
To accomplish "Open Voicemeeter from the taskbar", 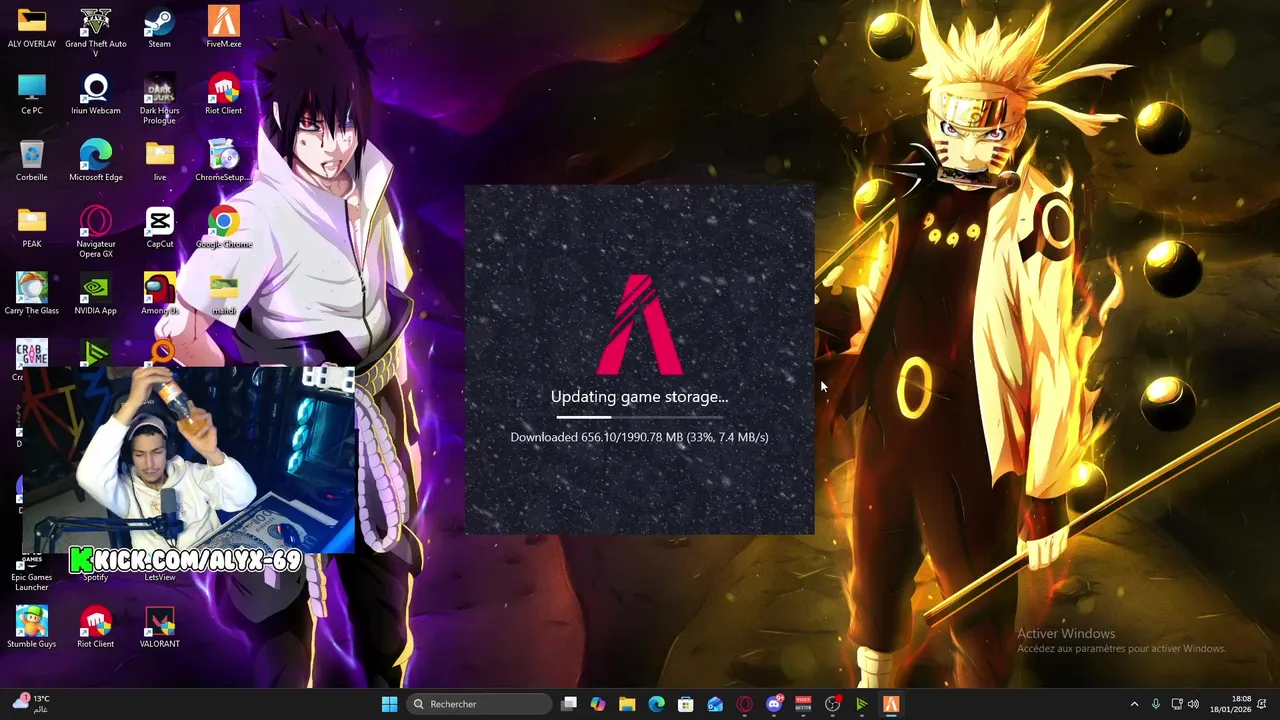I will [x=803, y=704].
